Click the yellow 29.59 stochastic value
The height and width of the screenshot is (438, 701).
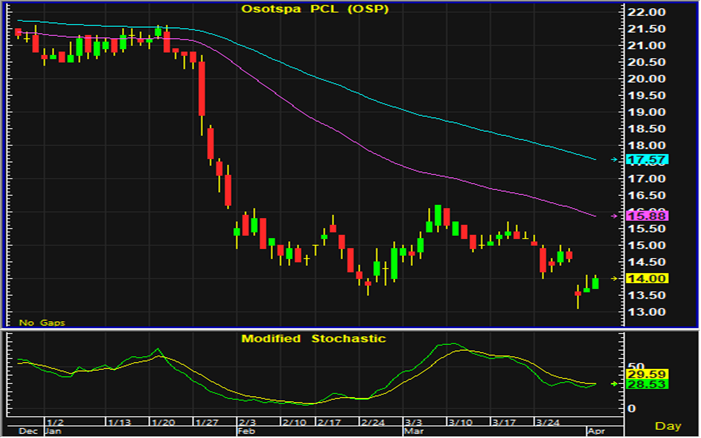tap(647, 375)
